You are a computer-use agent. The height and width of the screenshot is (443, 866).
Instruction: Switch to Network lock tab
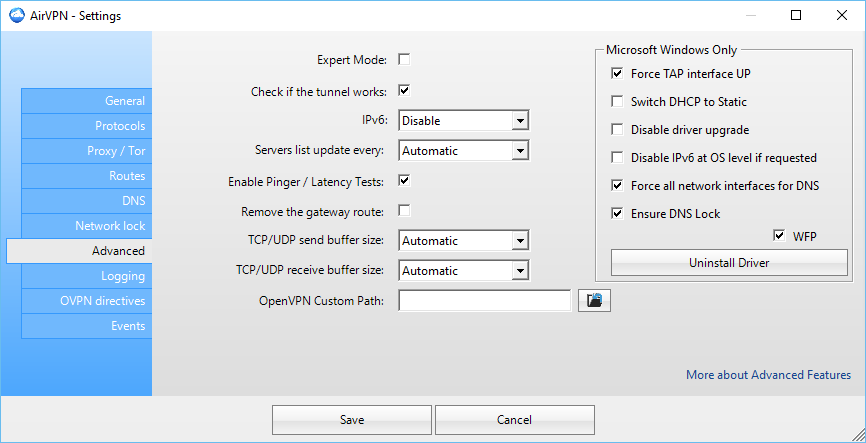(87, 225)
